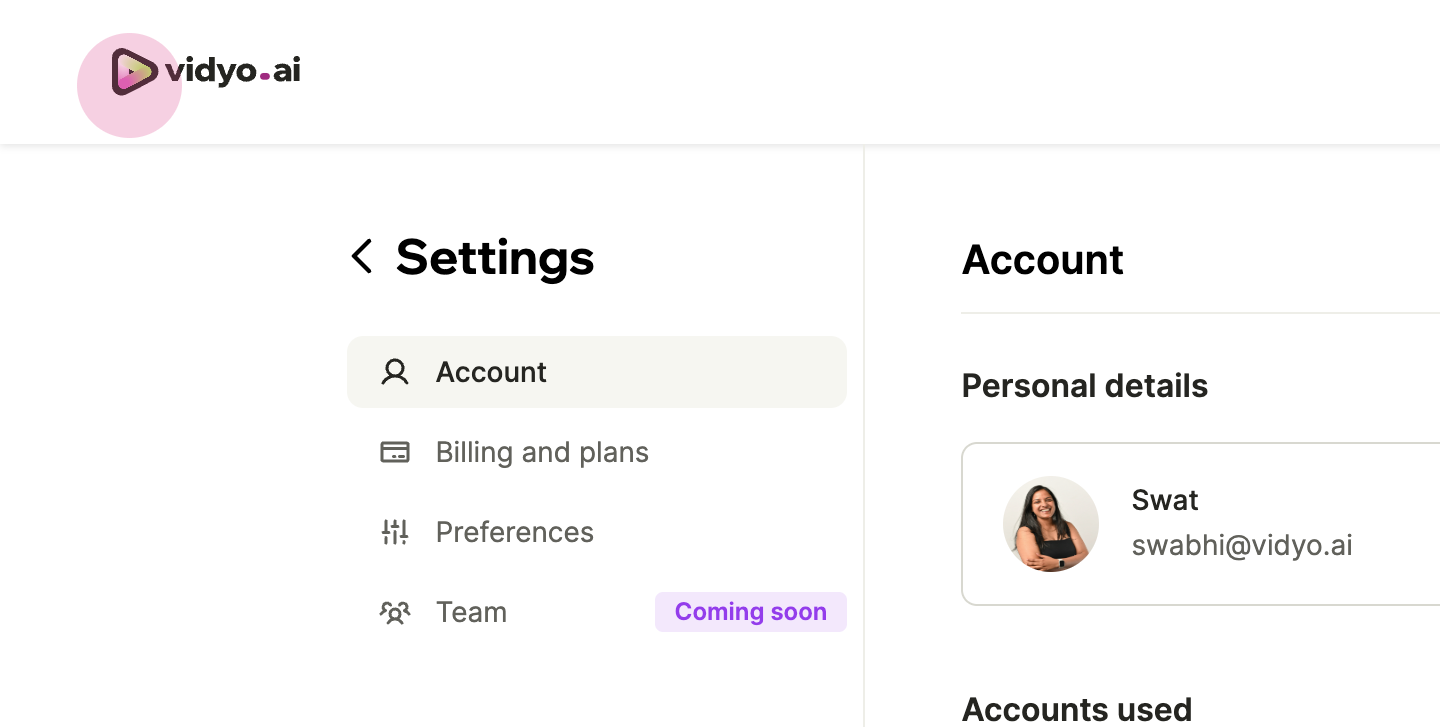This screenshot has width=1440, height=727.
Task: Click the sliders icon next to Preferences
Action: click(395, 532)
